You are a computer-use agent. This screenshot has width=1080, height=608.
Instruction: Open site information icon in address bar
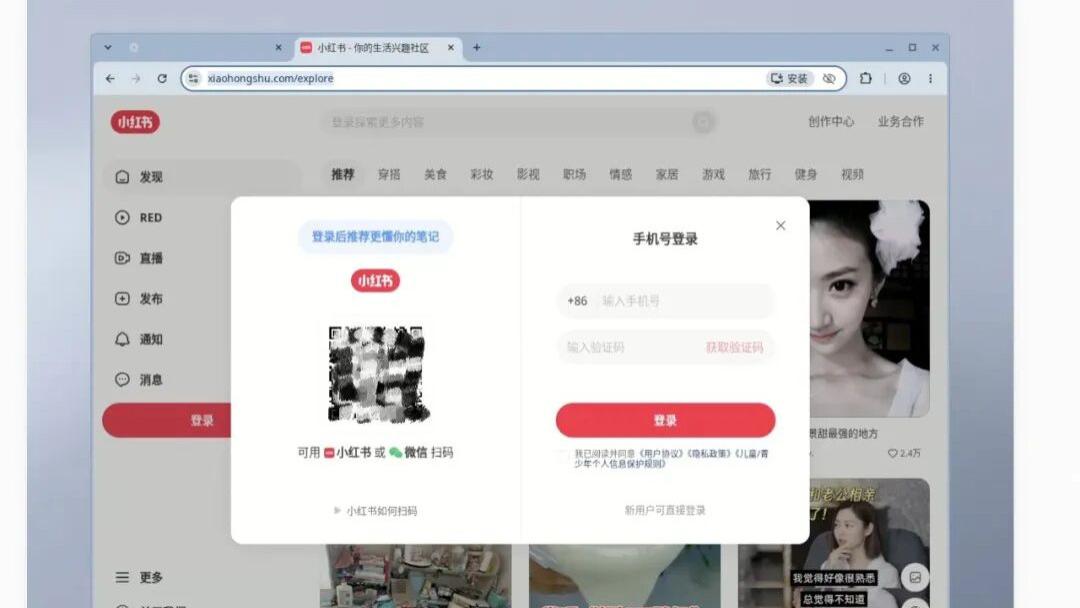pos(194,78)
